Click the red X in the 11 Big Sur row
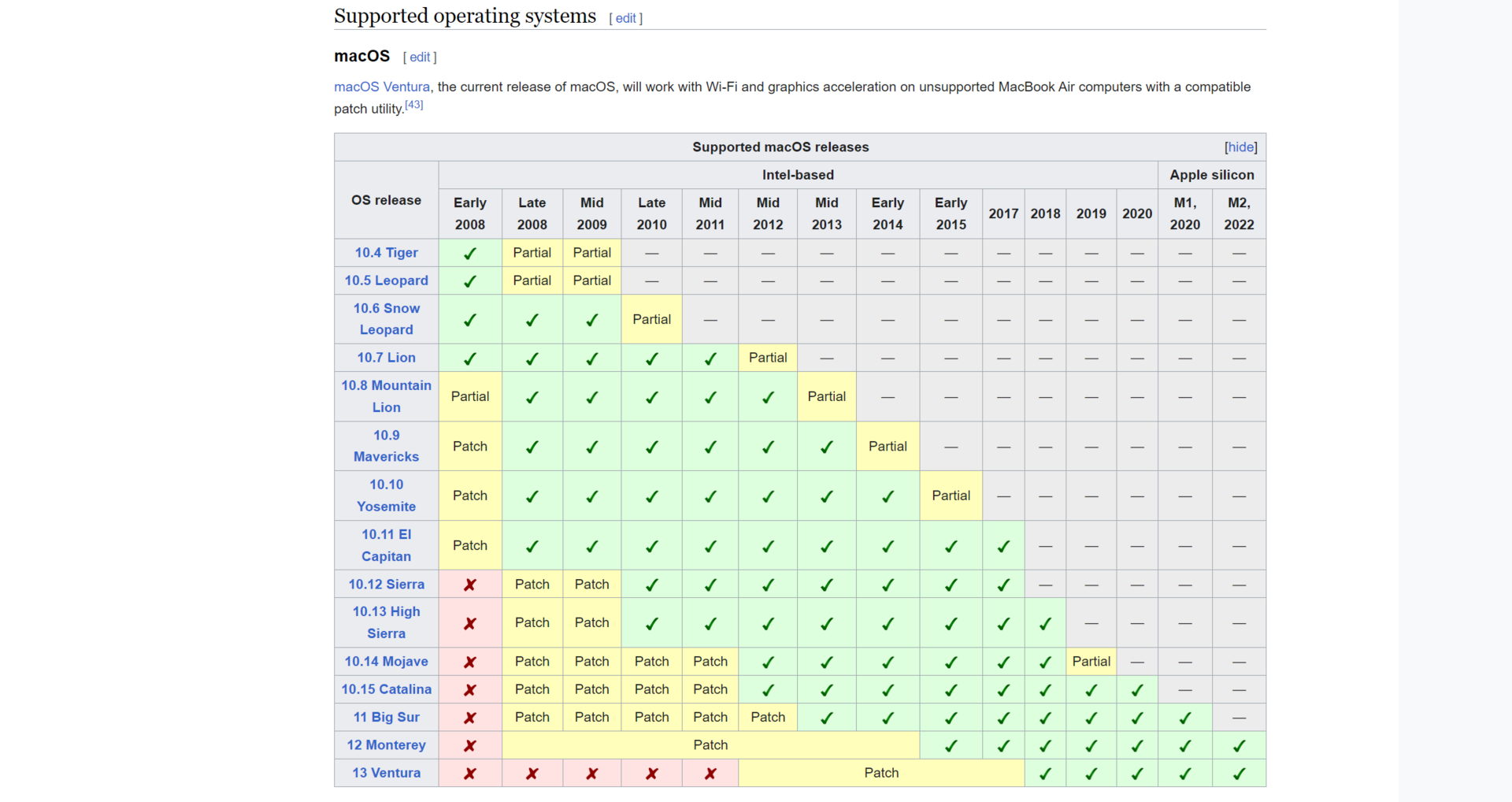Image resolution: width=1512 pixels, height=802 pixels. click(470, 718)
